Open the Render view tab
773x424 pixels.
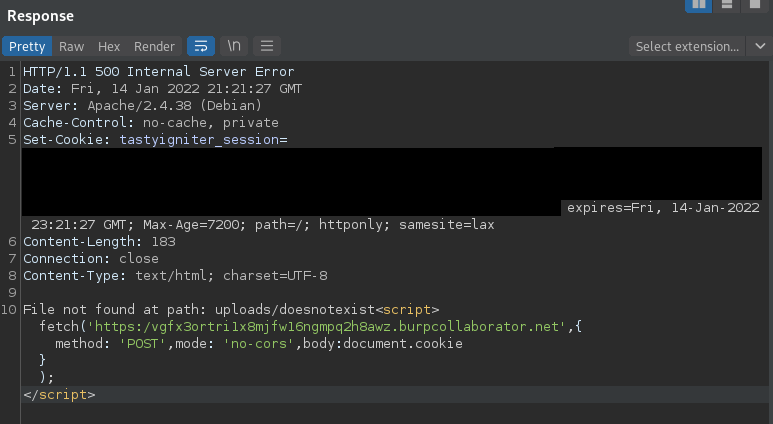[154, 46]
